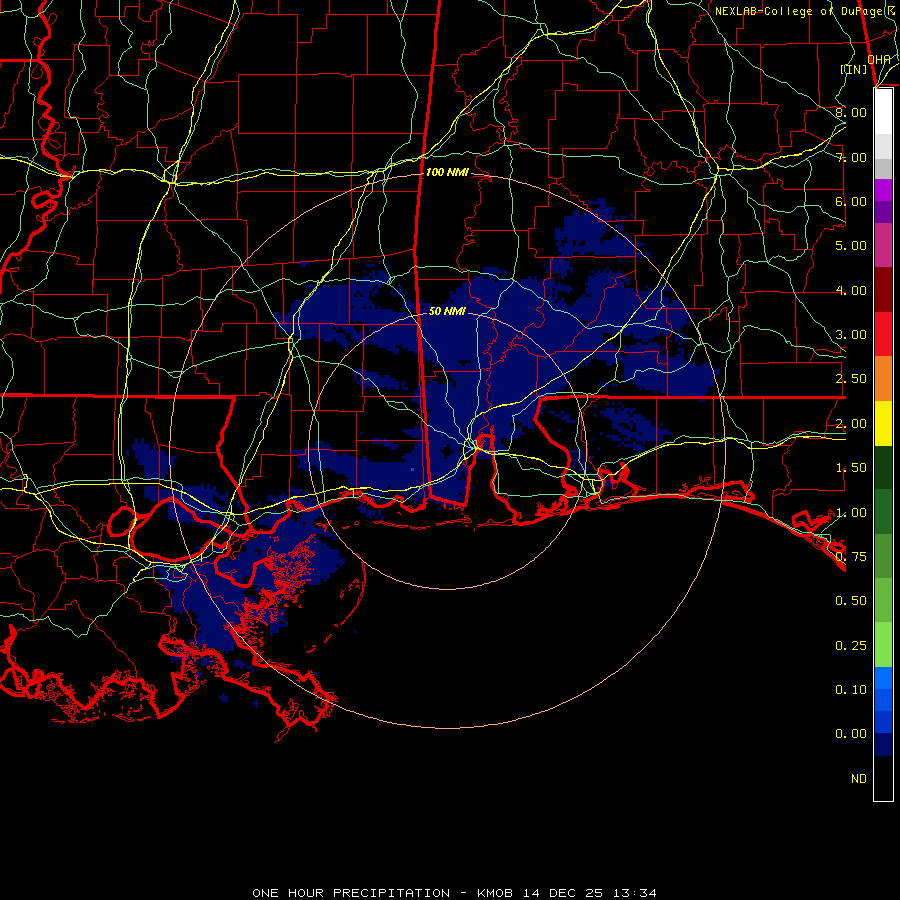Click the ND legend label
Screen dimensions: 900x900
coord(859,779)
